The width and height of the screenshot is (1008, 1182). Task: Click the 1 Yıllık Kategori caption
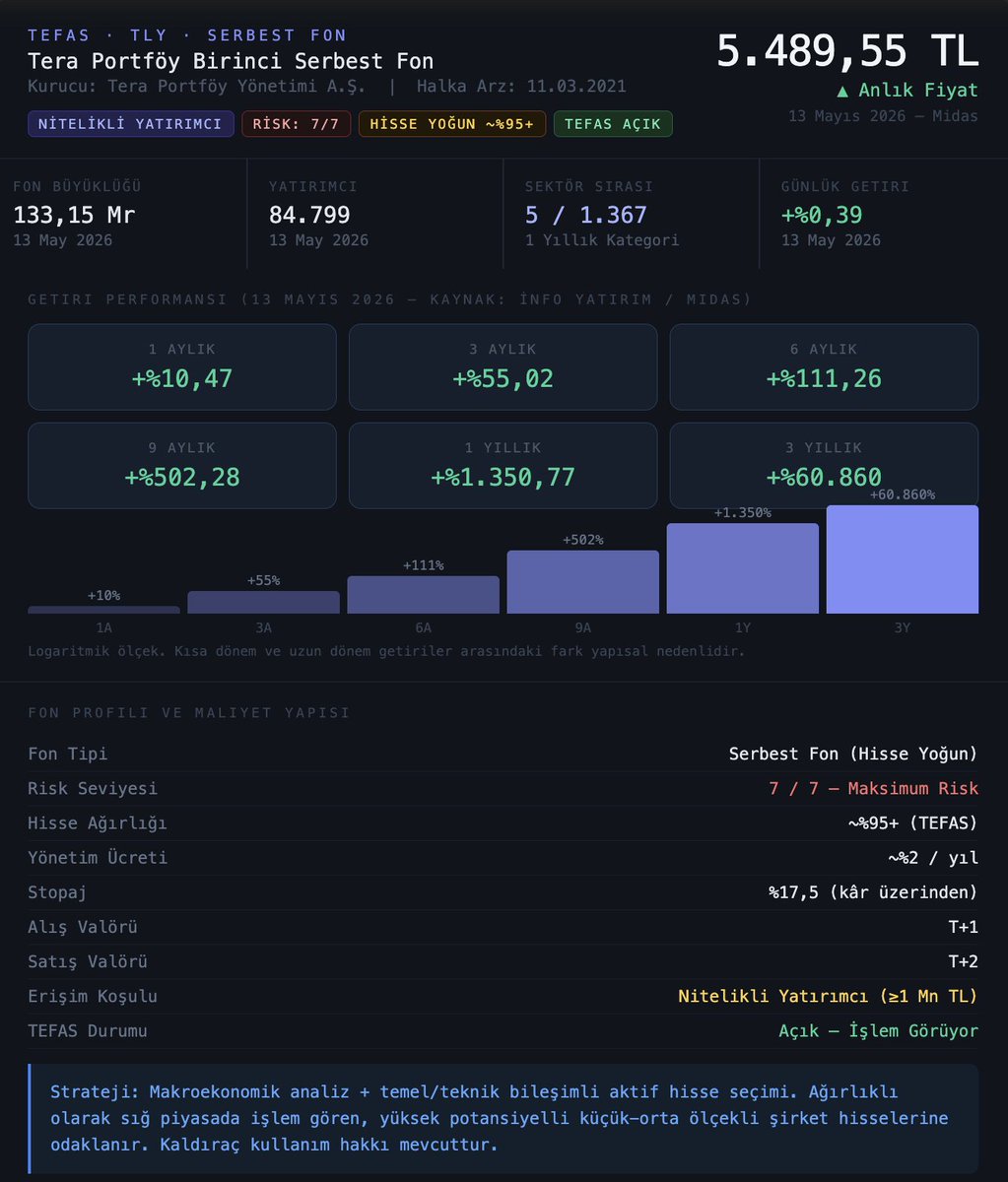pos(604,240)
